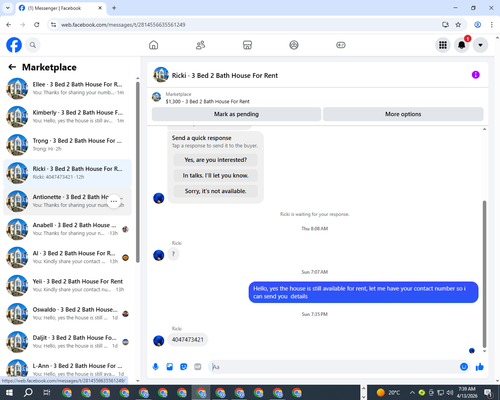The image size is (500, 400).
Task: Open Anabell conversation
Action: point(67,229)
